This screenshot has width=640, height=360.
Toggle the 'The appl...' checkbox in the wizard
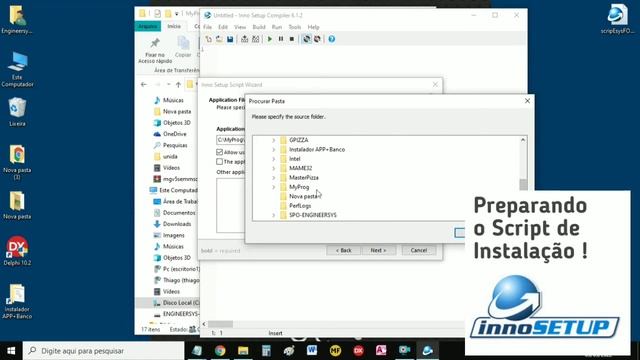pyautogui.click(x=220, y=162)
